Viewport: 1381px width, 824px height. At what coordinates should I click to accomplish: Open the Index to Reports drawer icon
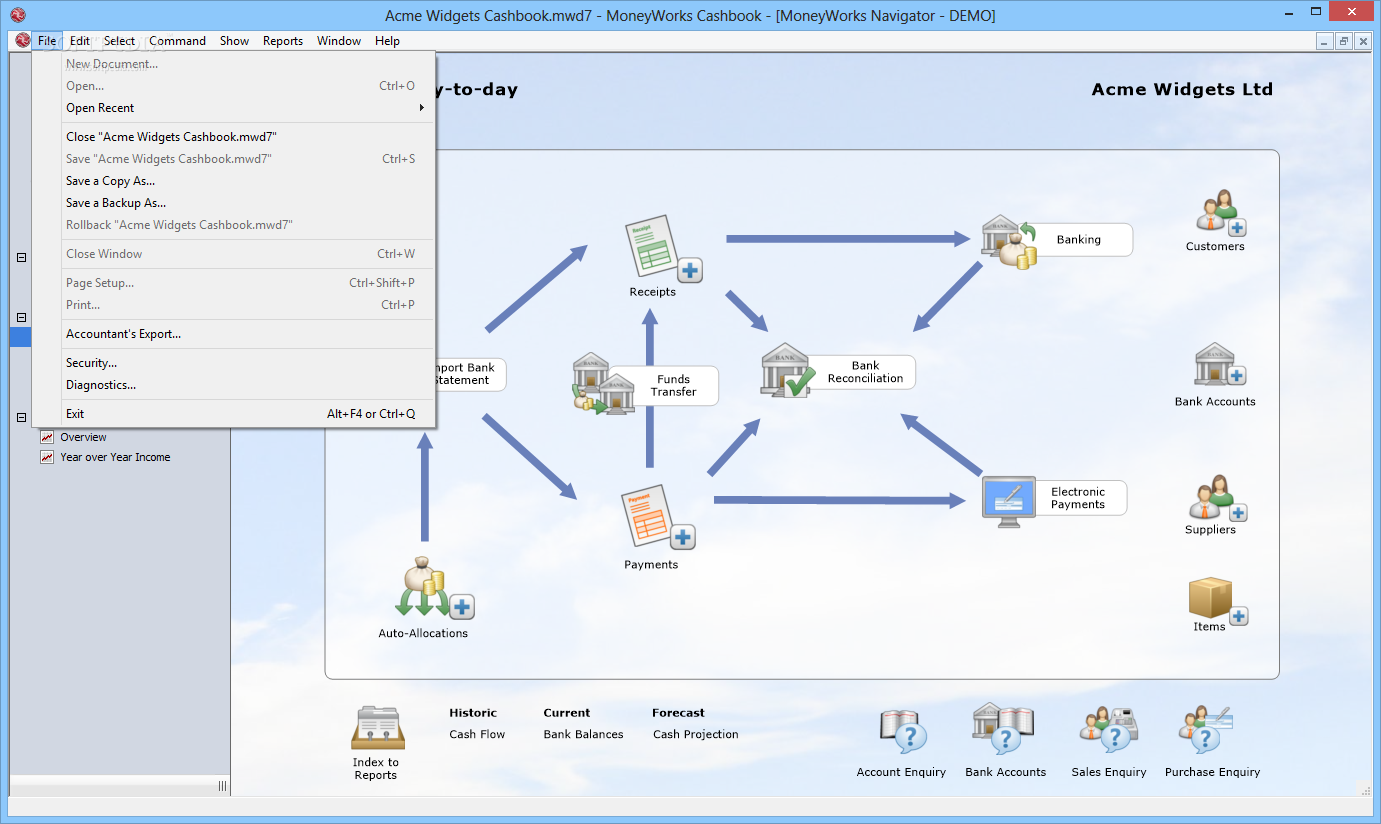click(377, 729)
